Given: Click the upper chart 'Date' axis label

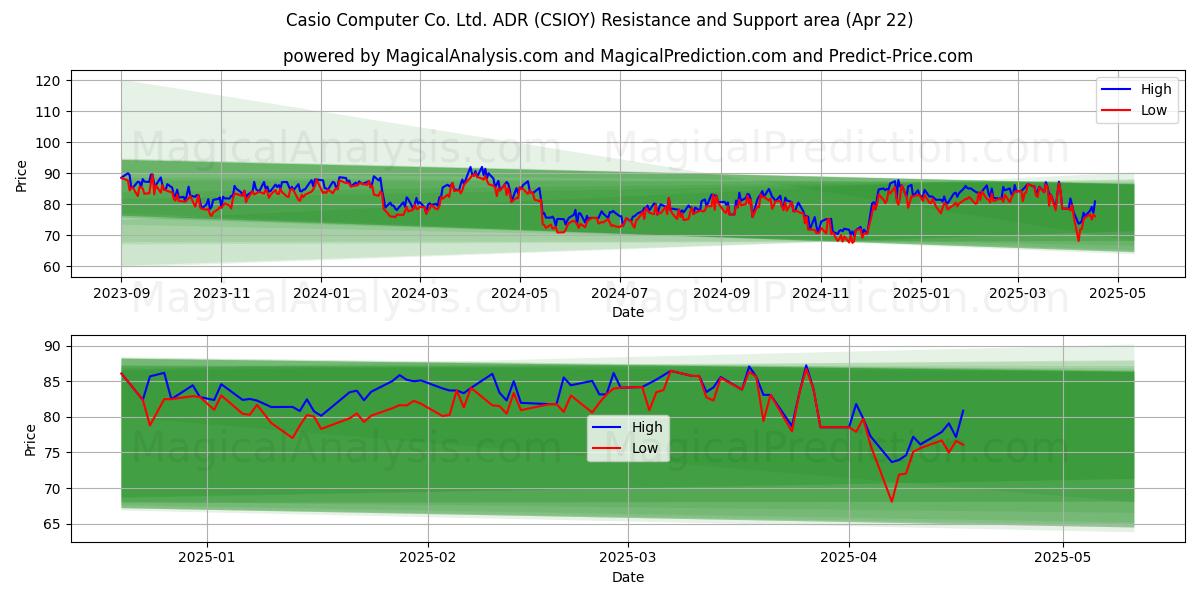Looking at the screenshot, I should pyautogui.click(x=627, y=312).
